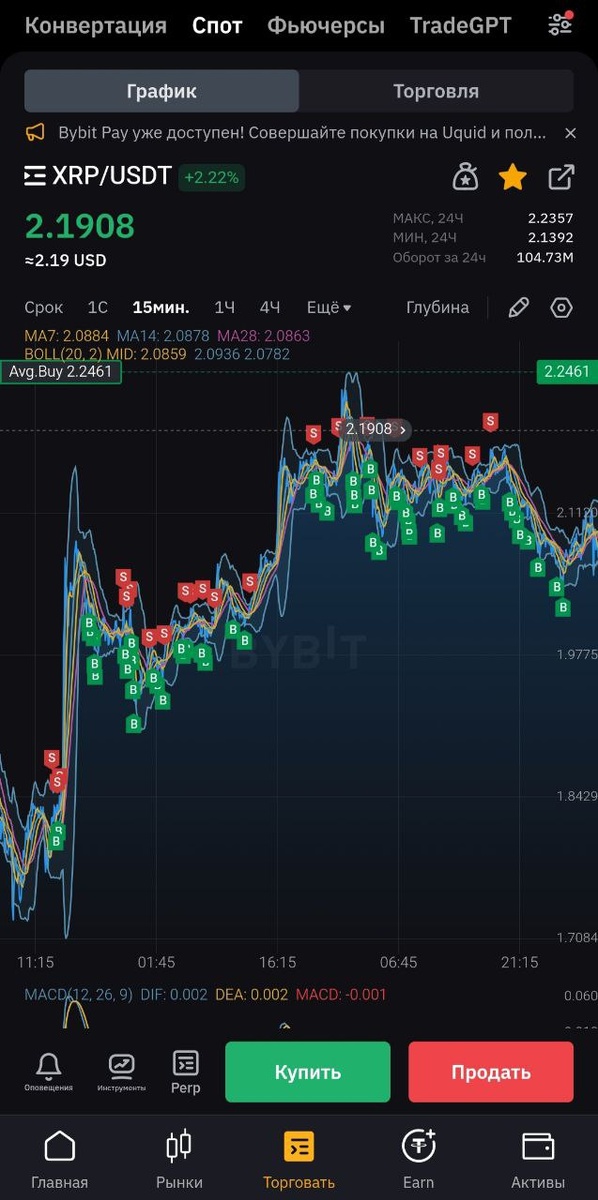Image resolution: width=598 pixels, height=1200 pixels.
Task: Select the 15мин. interval
Action: 161,307
